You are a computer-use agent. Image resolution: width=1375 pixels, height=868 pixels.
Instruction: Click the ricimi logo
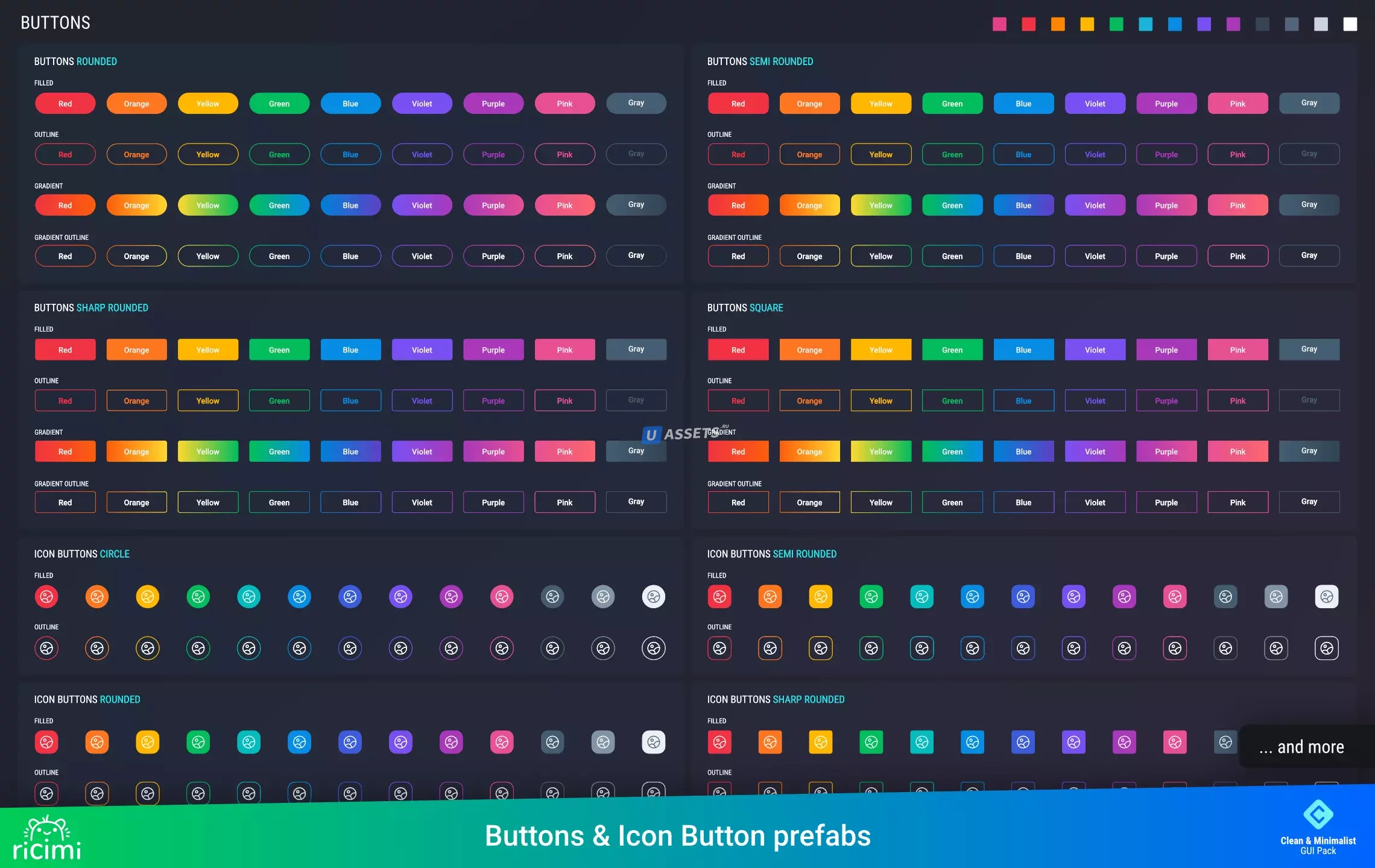tap(47, 838)
